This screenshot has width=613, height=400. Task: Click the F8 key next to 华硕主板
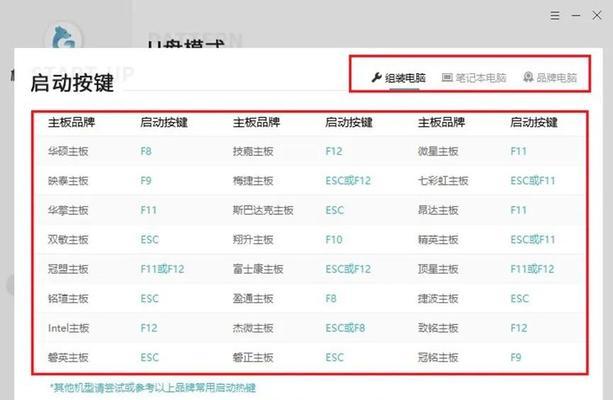click(x=146, y=151)
